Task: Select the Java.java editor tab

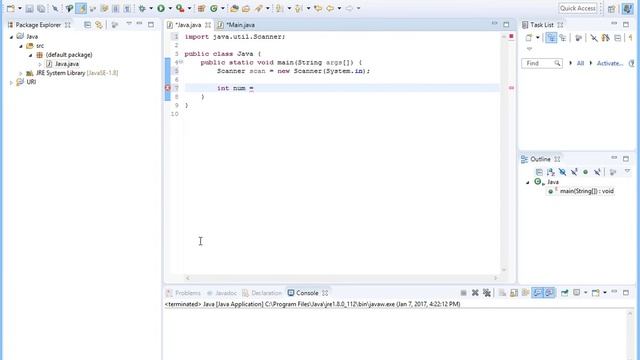Action: click(x=189, y=25)
